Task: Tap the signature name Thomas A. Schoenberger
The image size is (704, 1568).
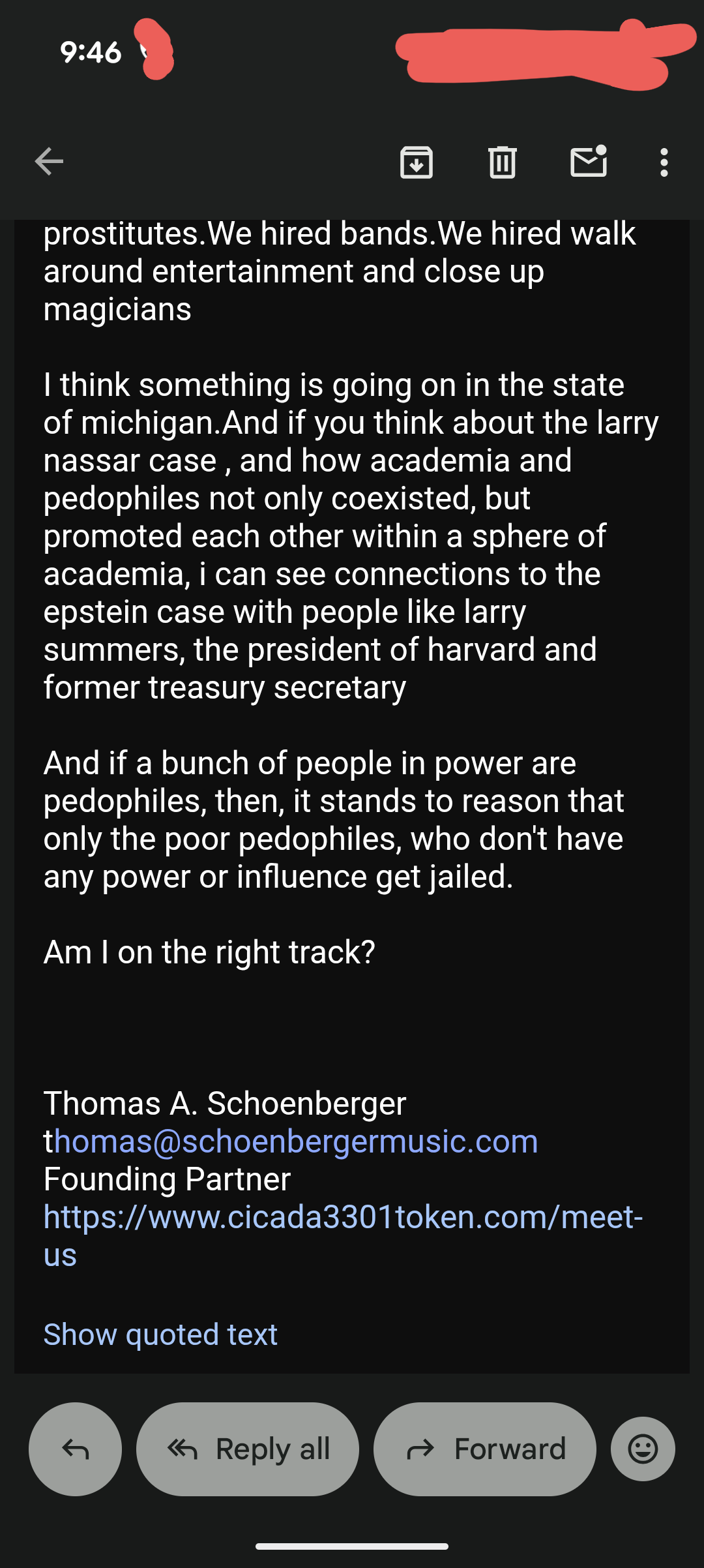Action: point(225,1104)
